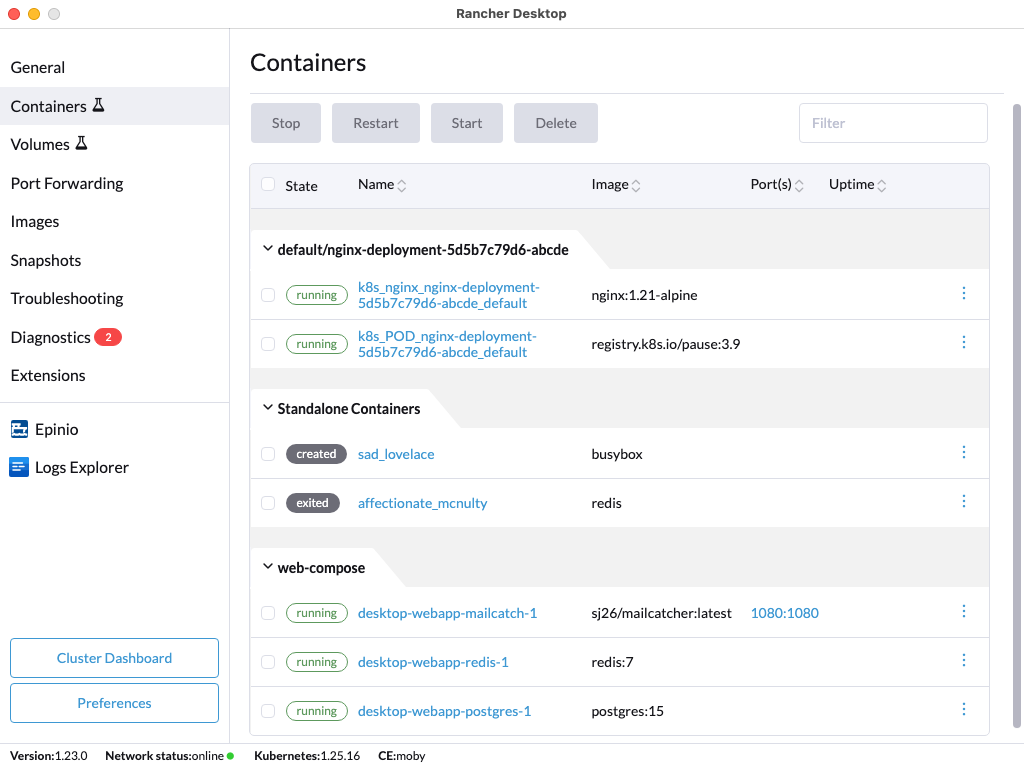Click the nginx:1.21-alpine image cell
Viewport: 1024px width, 768px height.
click(644, 295)
